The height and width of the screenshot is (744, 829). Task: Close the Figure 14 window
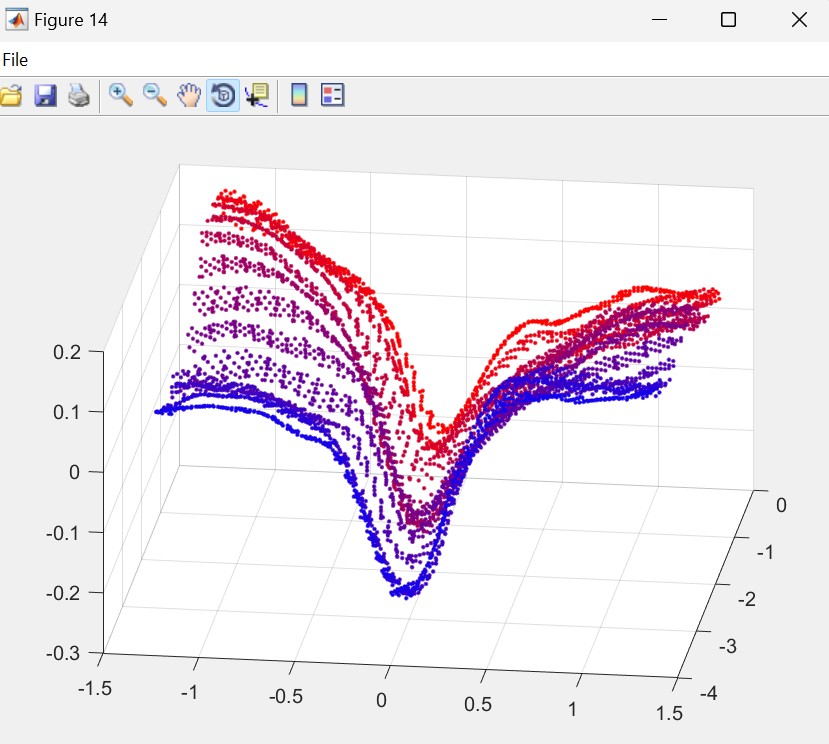[798, 20]
